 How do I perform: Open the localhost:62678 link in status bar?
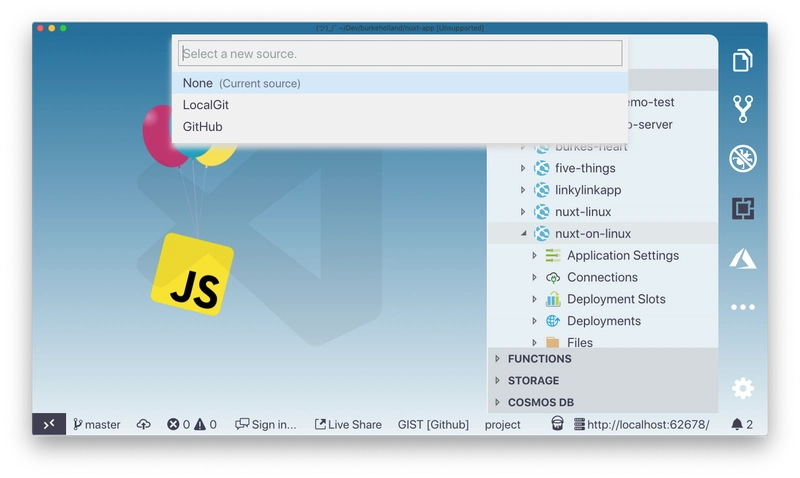[647, 424]
